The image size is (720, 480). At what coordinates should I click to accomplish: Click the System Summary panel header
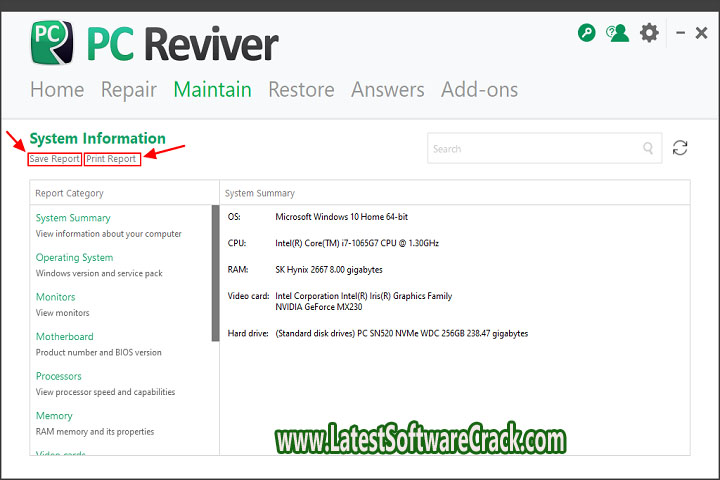coord(260,193)
